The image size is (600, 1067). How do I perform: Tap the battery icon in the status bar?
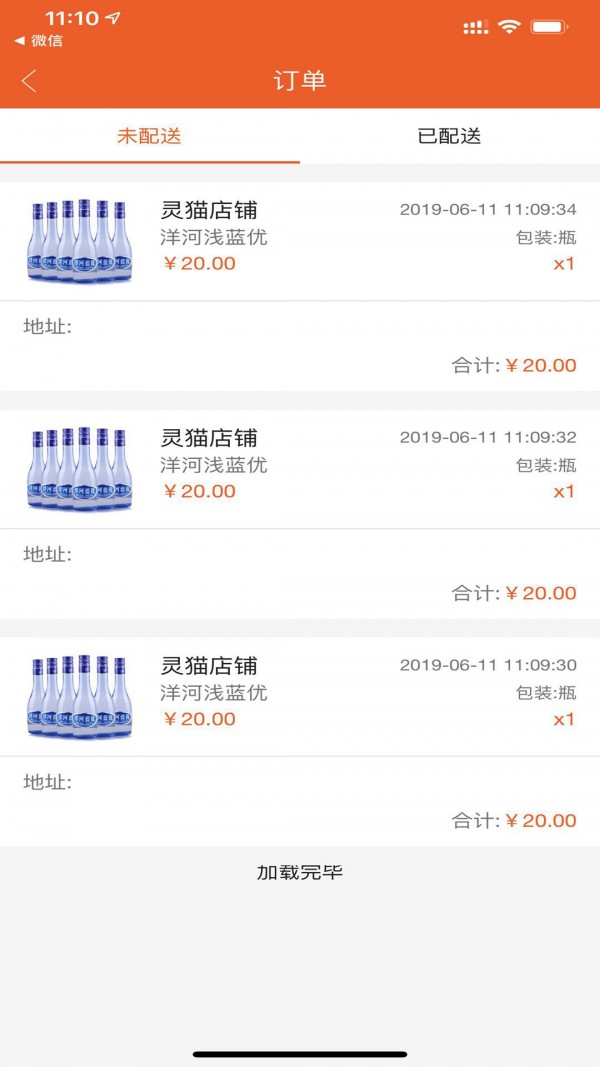pos(550,27)
